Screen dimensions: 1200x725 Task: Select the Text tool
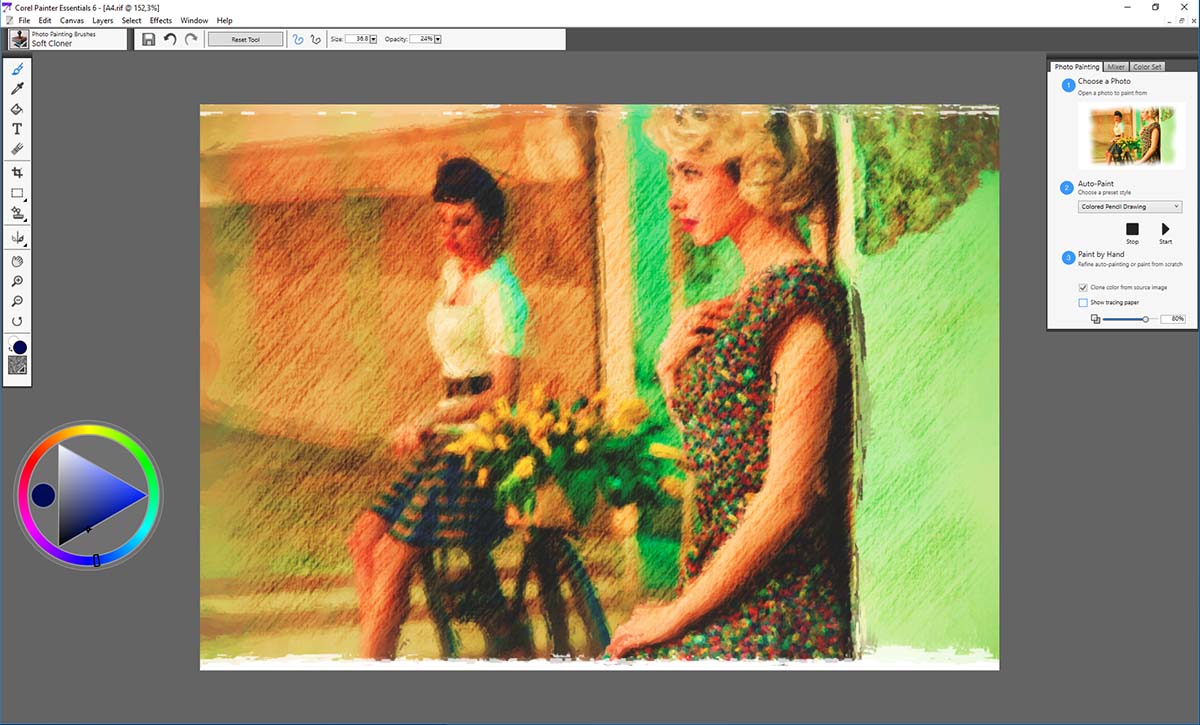coord(17,129)
